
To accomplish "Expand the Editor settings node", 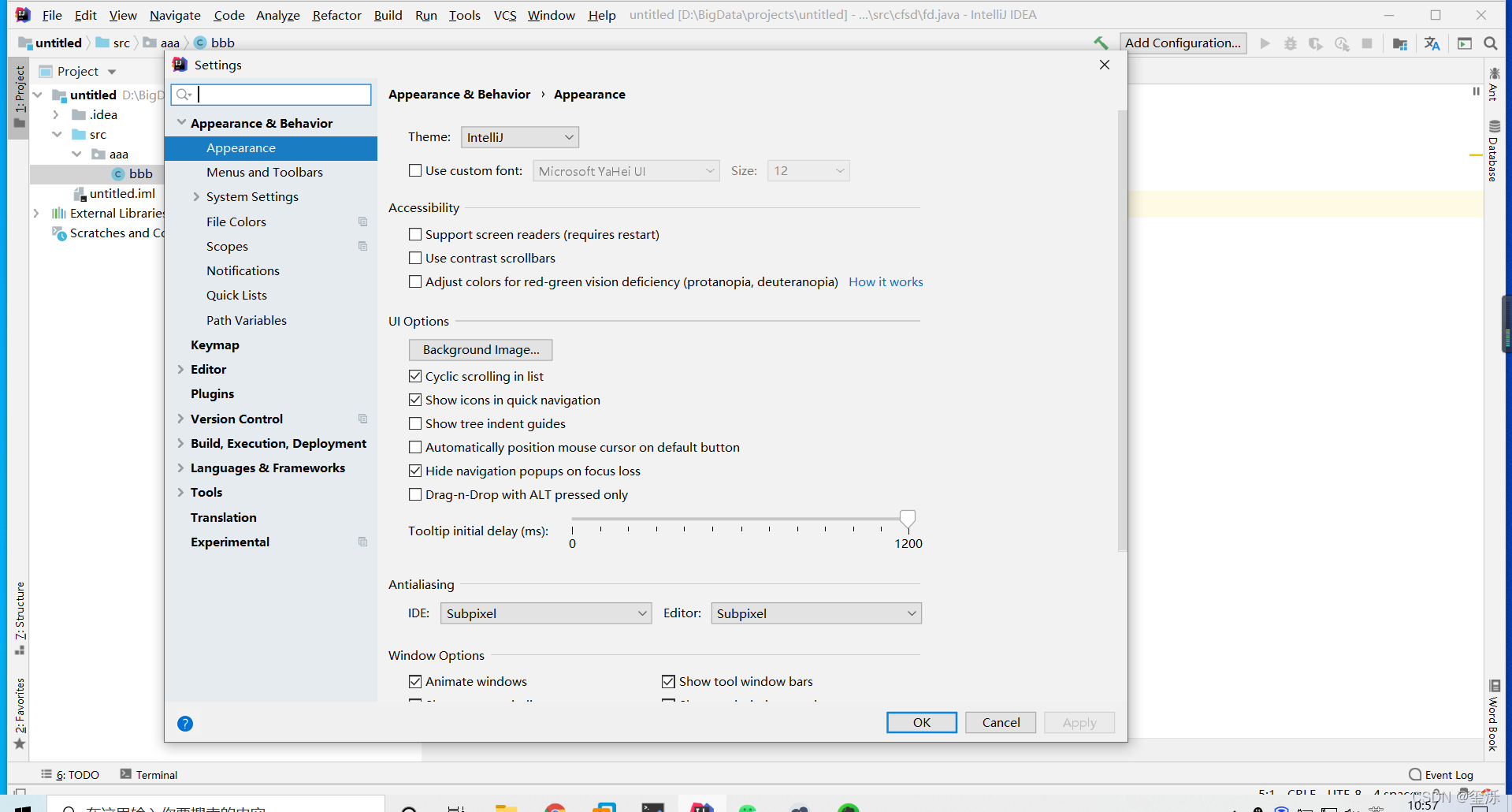I will click(180, 370).
